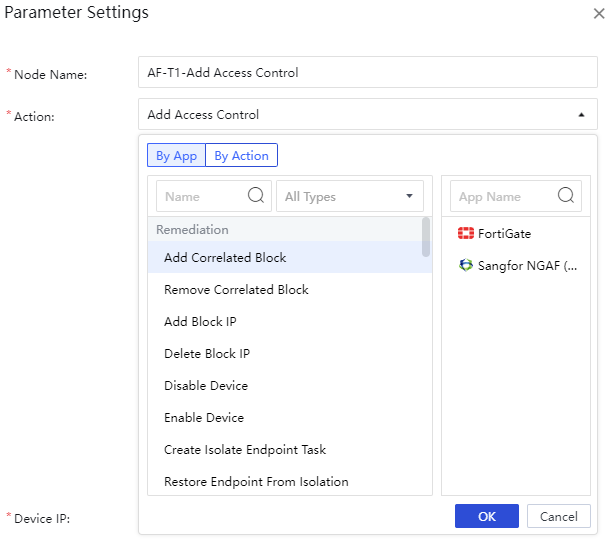This screenshot has height=549, width=606.
Task: Open the All Types dropdown
Action: [349, 197]
